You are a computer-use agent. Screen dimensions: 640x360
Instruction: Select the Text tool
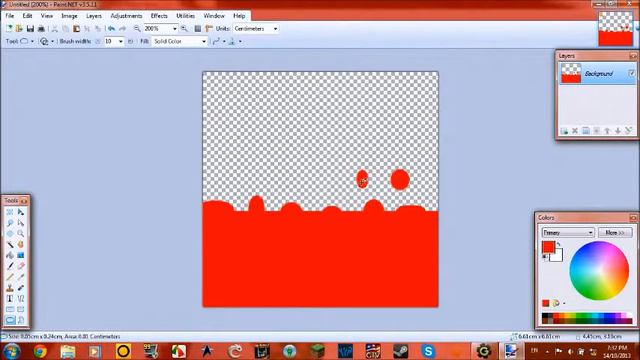[x=10, y=298]
